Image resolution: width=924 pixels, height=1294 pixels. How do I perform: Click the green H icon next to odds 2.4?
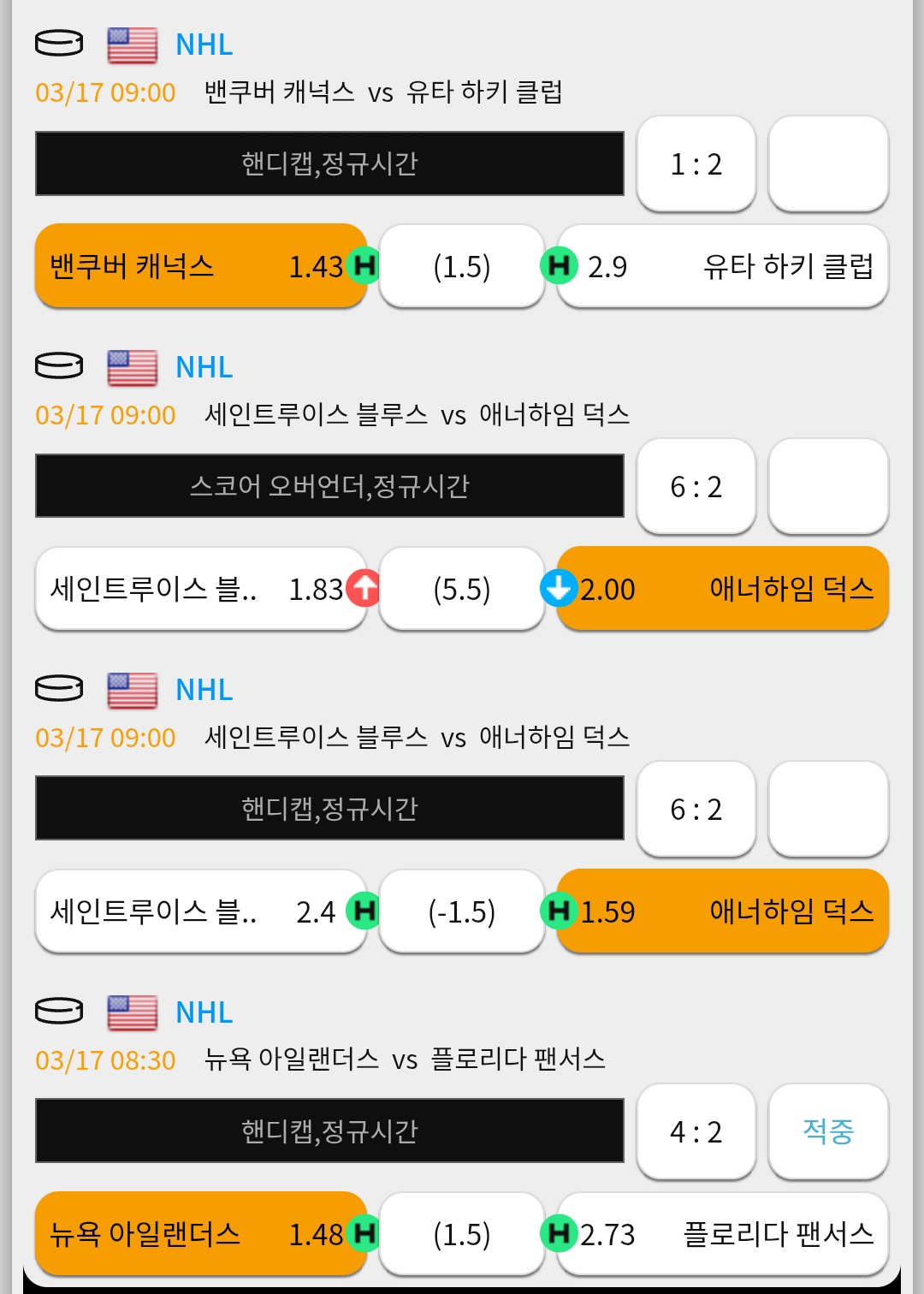tap(364, 911)
